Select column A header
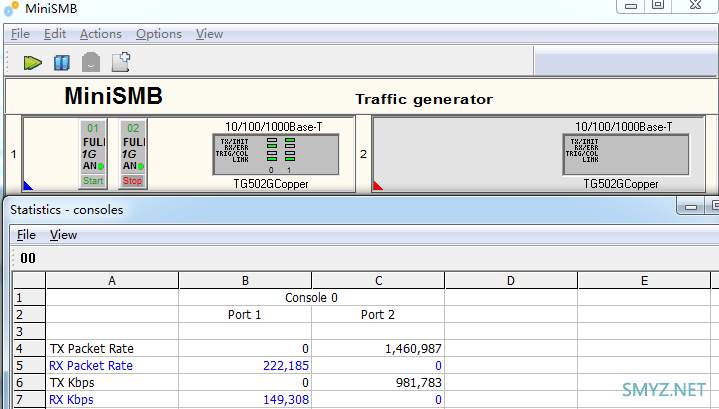 click(x=112, y=281)
